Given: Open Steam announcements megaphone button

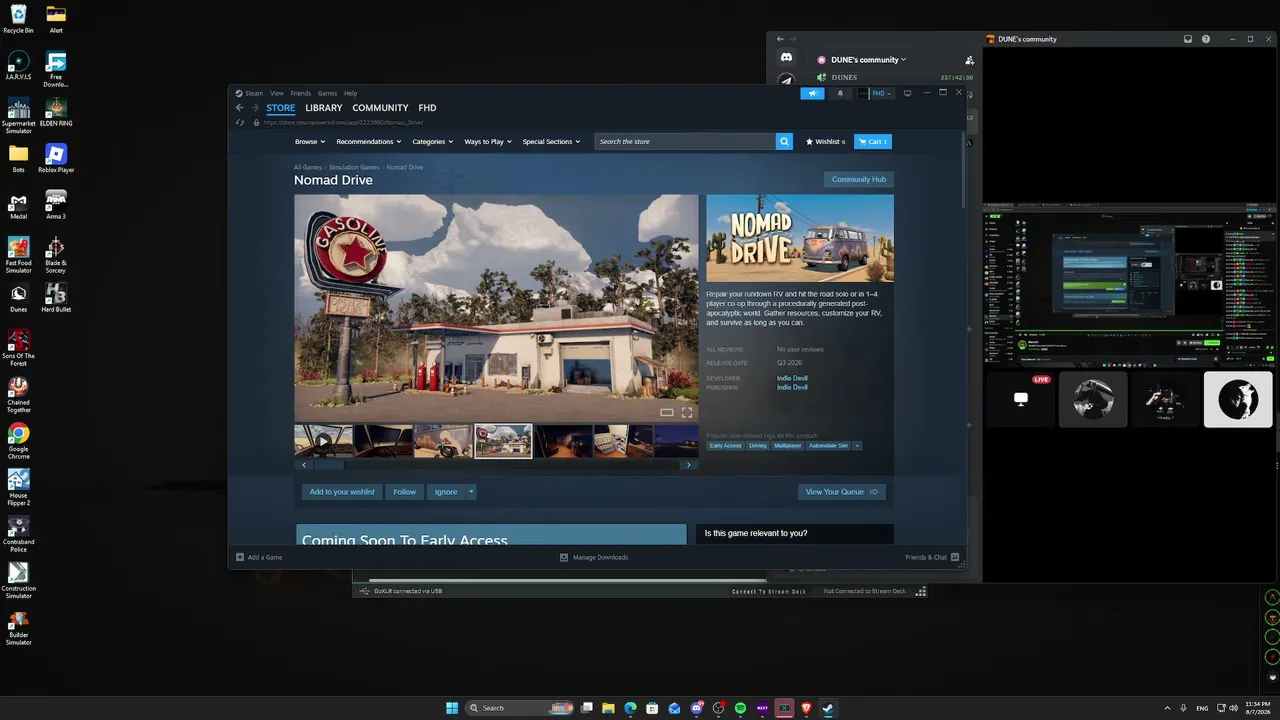Looking at the screenshot, I should coord(812,93).
